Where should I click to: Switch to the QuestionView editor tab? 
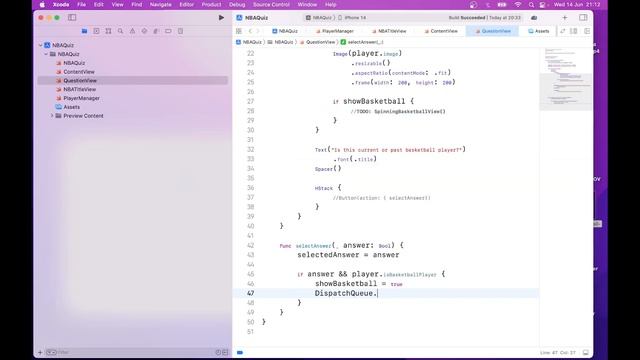493,31
